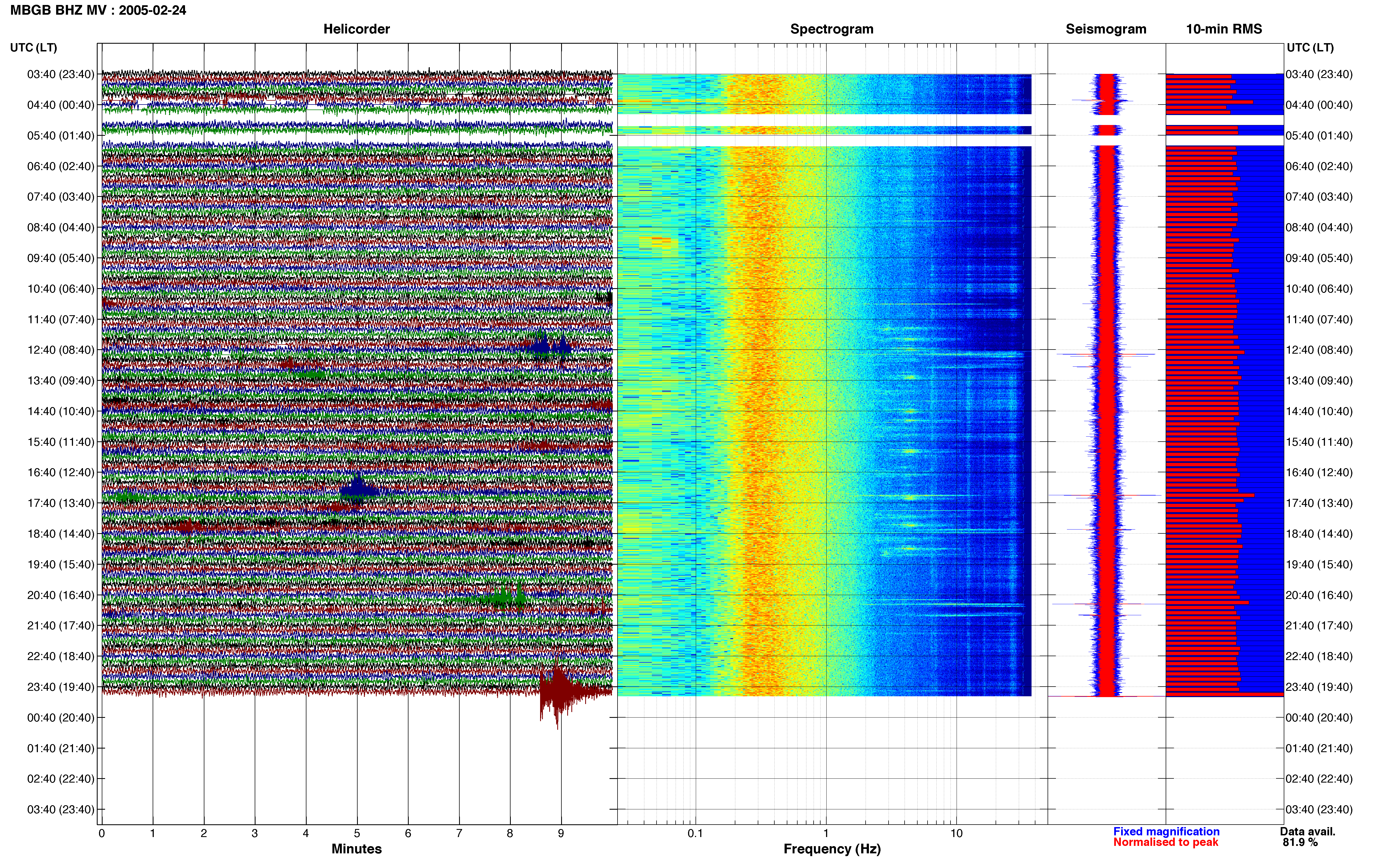This screenshot has height=868, width=1388.
Task: Click left time label "15:40 (11:40)"
Action: click(61, 442)
